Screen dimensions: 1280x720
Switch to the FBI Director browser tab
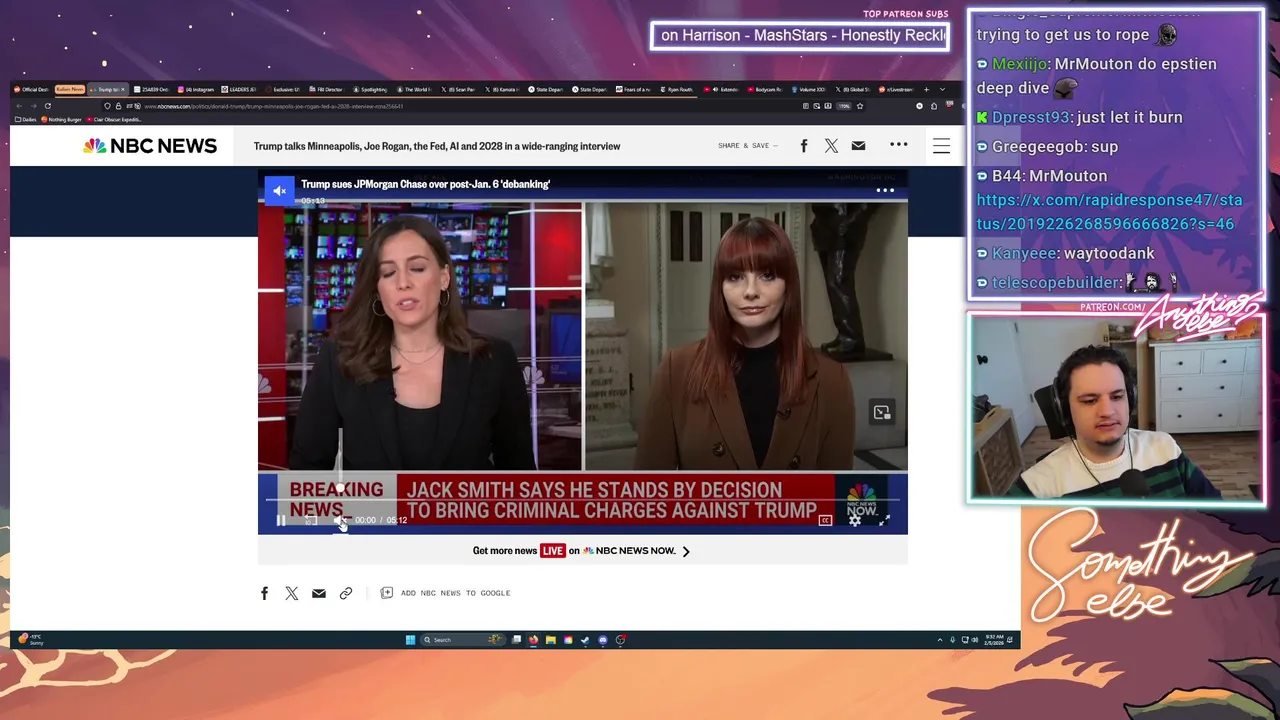[327, 89]
